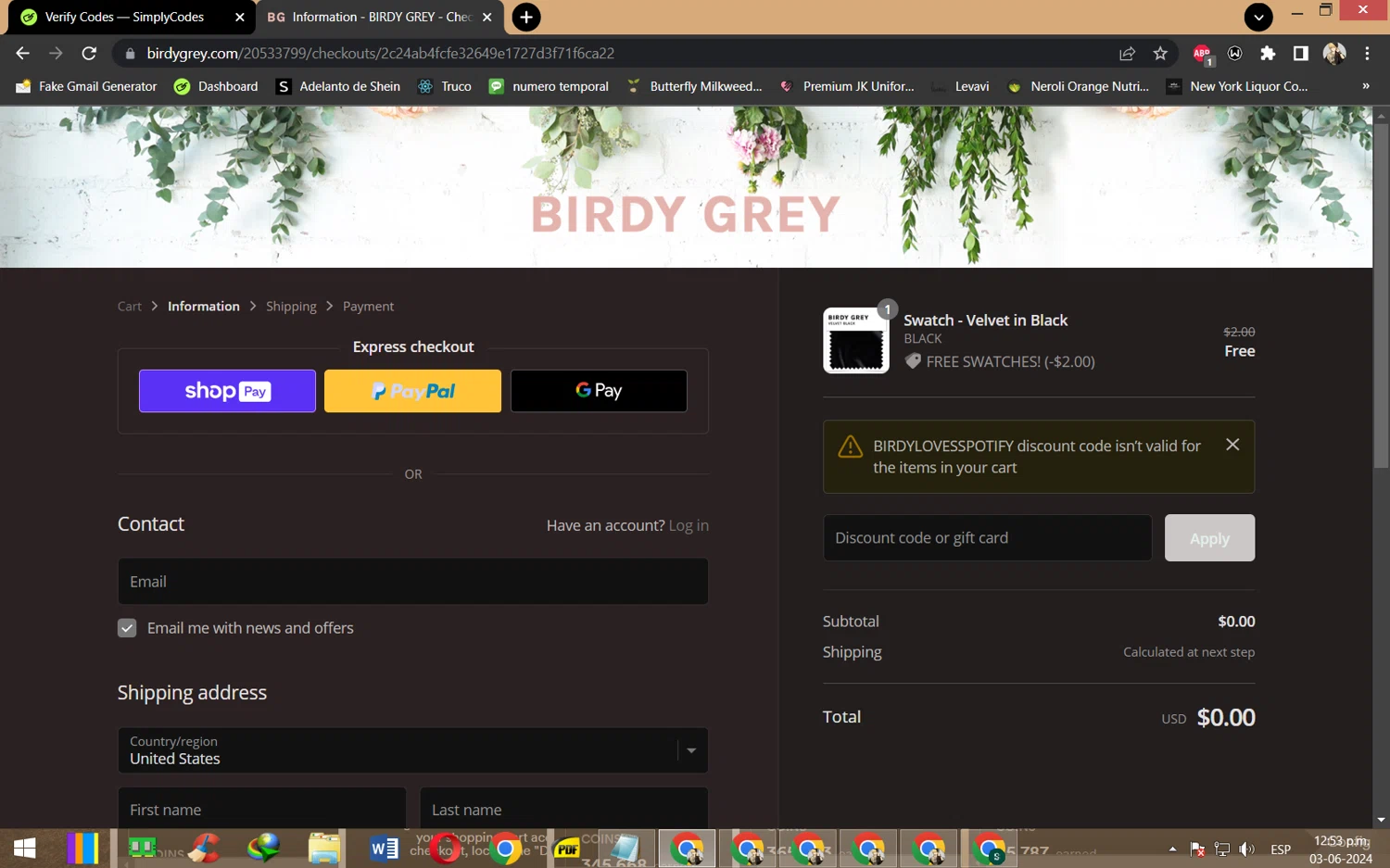This screenshot has height=868, width=1390.
Task: Open the New York Liquor Co bookmark
Action: (x=1237, y=86)
